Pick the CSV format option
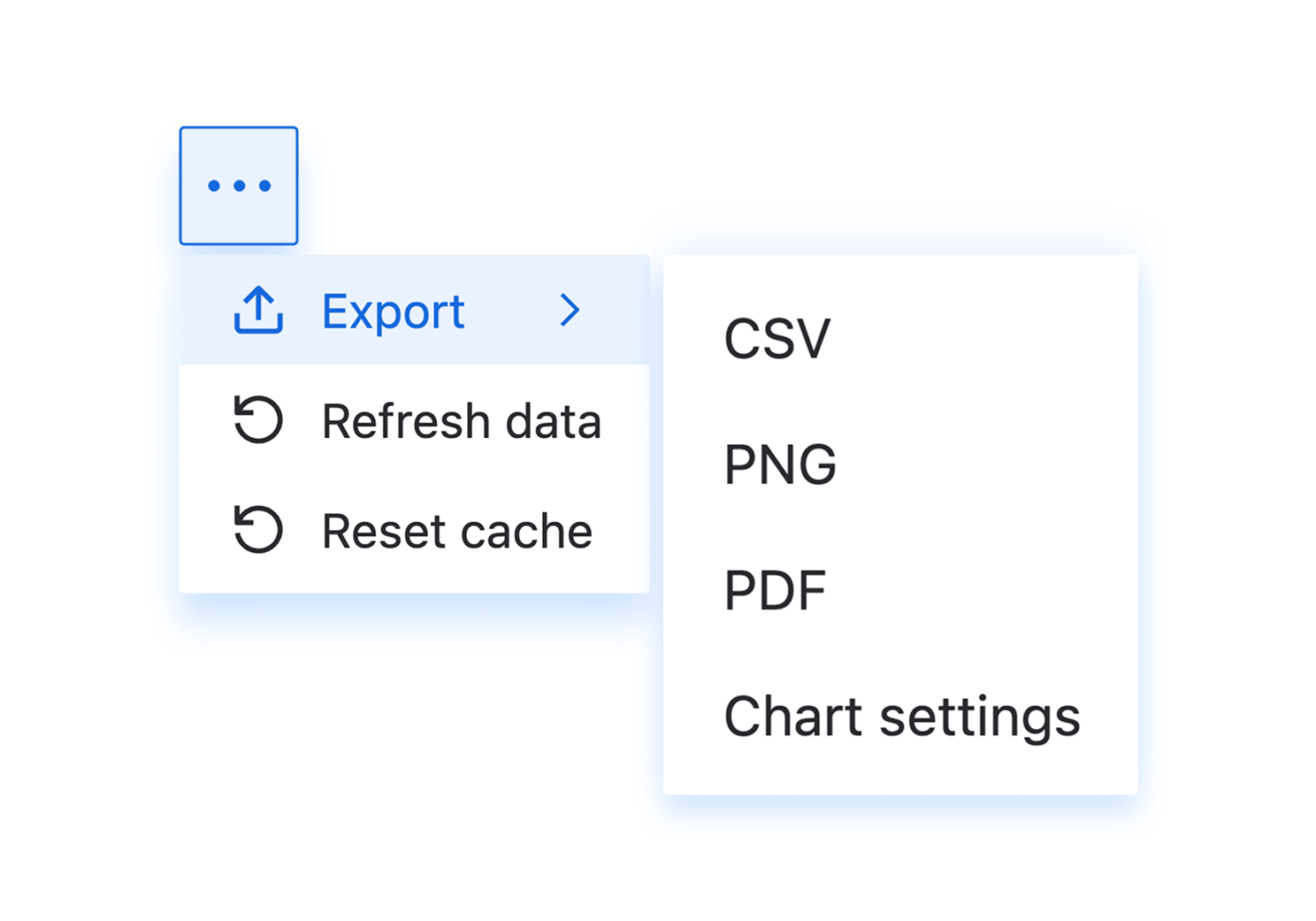1316x921 pixels. (x=777, y=338)
